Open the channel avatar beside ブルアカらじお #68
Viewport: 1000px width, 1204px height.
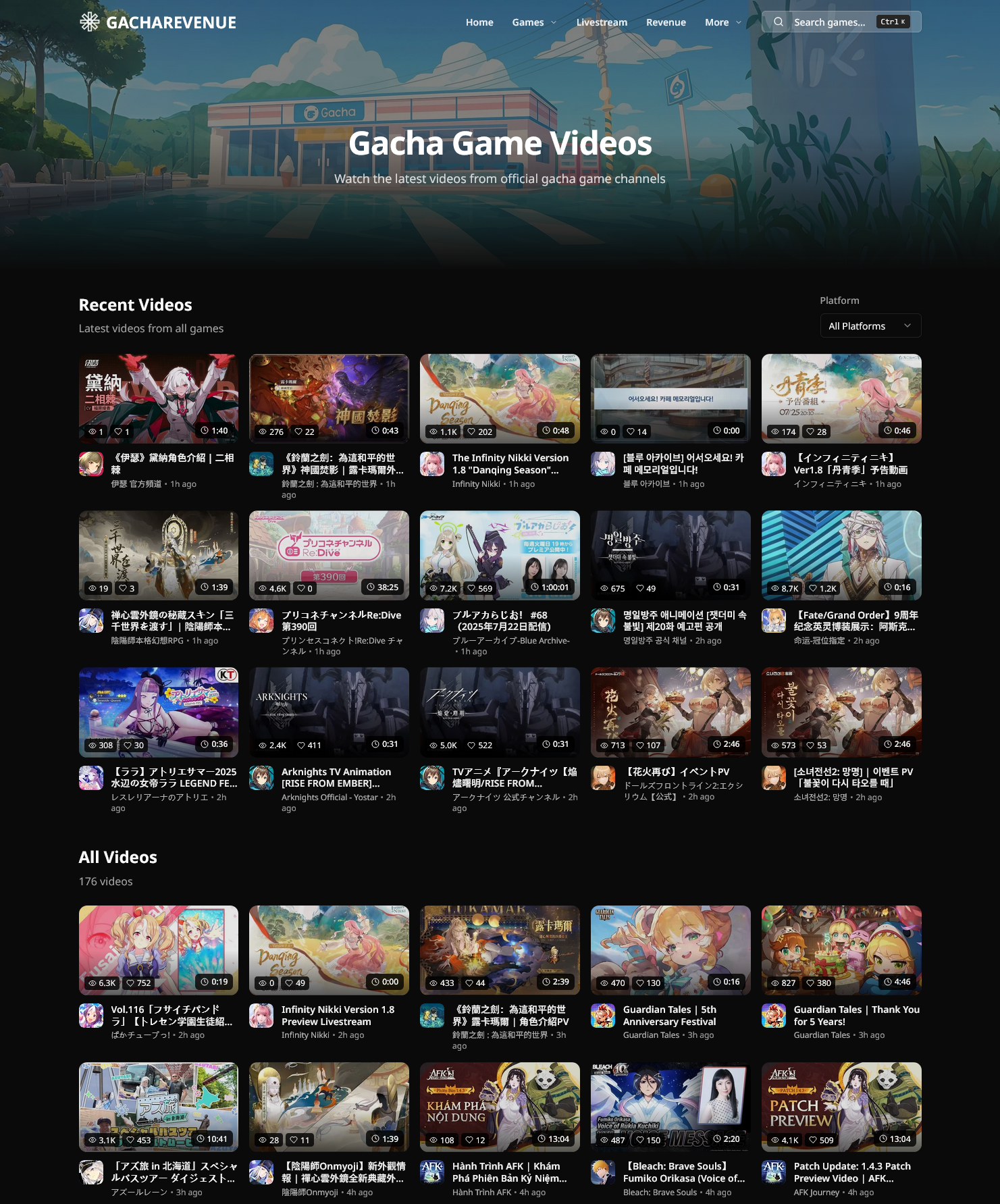[x=432, y=621]
